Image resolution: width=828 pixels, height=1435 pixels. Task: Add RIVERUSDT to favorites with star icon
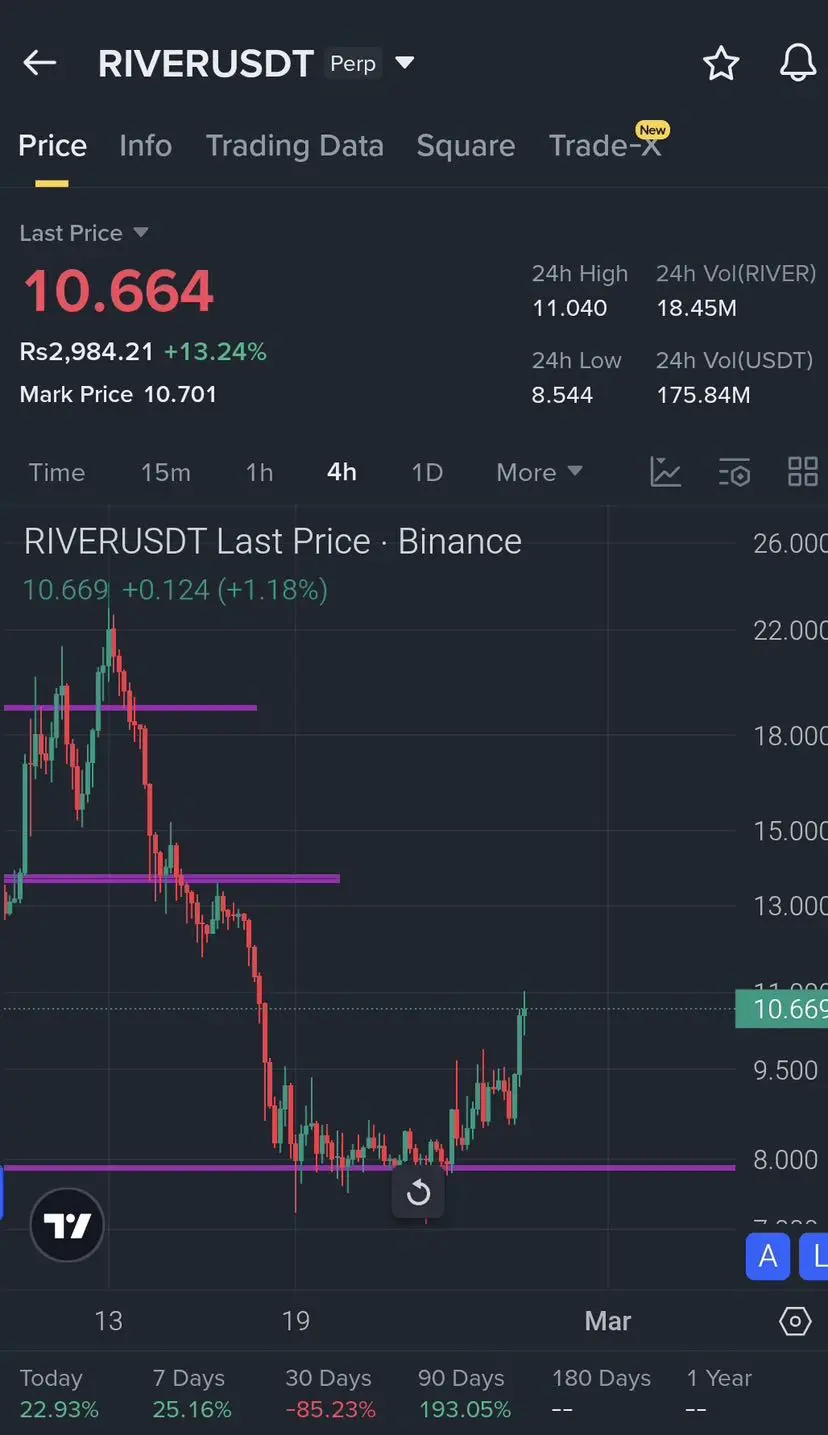coord(720,64)
